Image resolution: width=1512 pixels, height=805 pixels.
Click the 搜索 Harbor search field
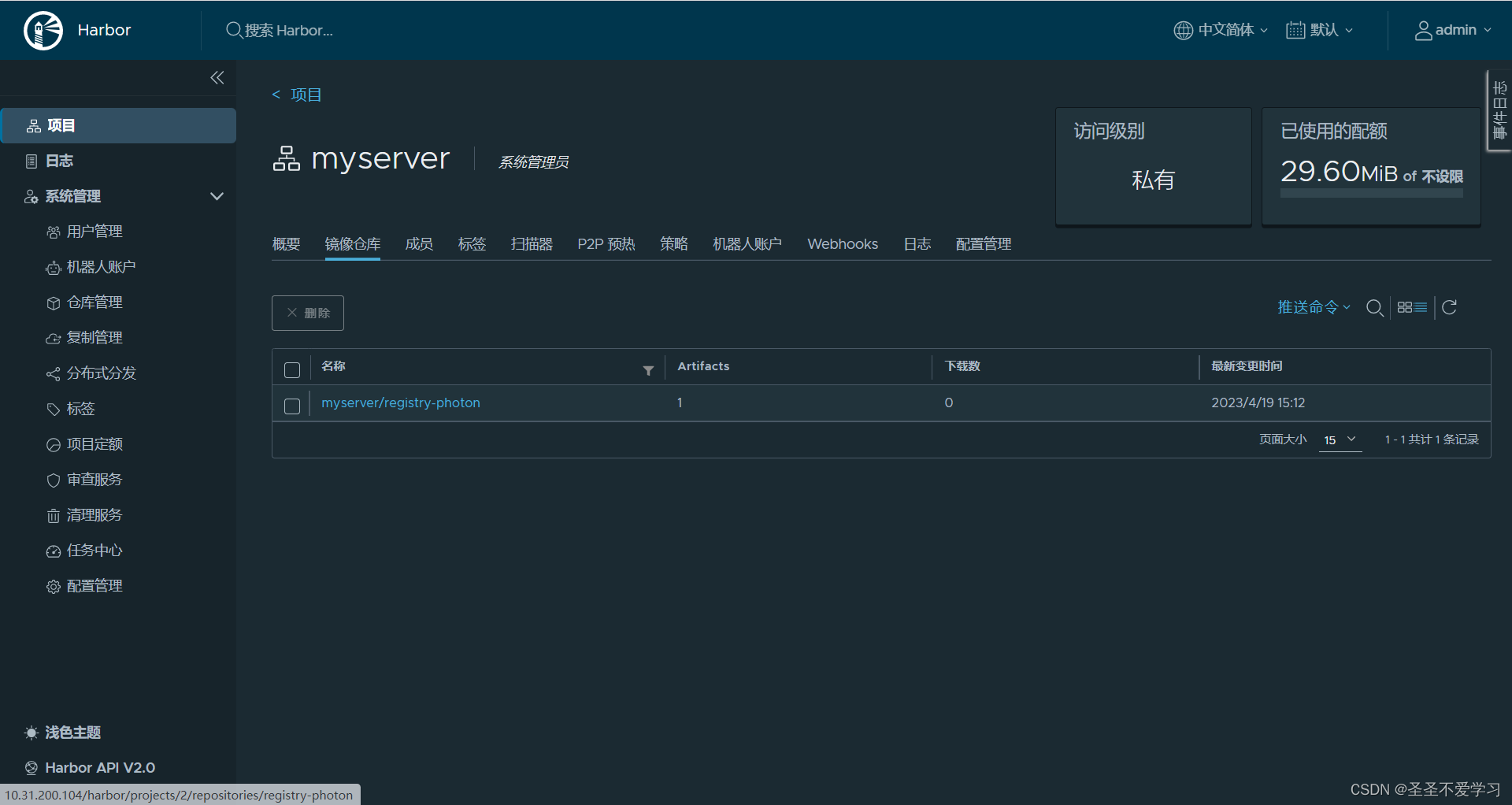coord(288,30)
